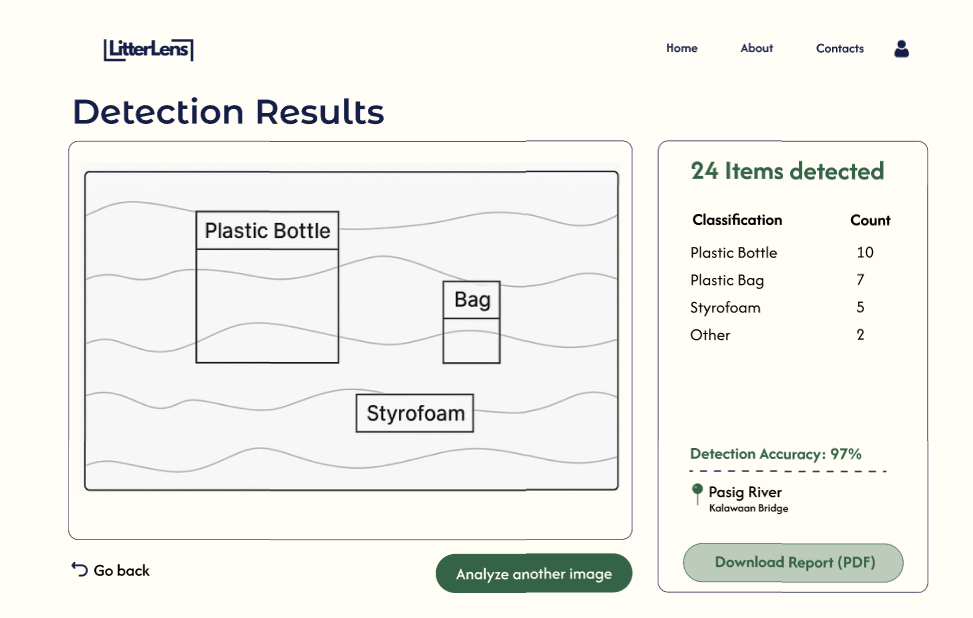Click the green location pin icon
This screenshot has width=973, height=618.
(x=697, y=493)
